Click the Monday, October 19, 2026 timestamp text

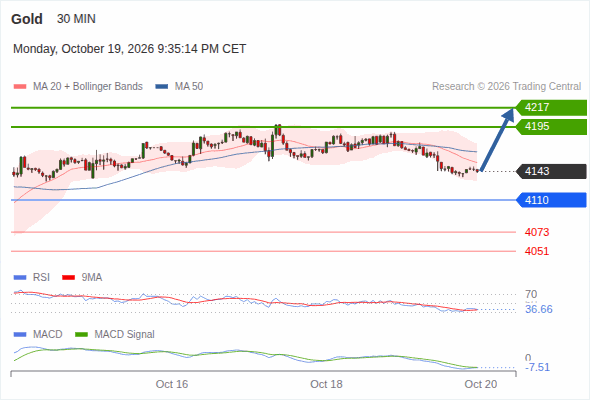pos(129,49)
